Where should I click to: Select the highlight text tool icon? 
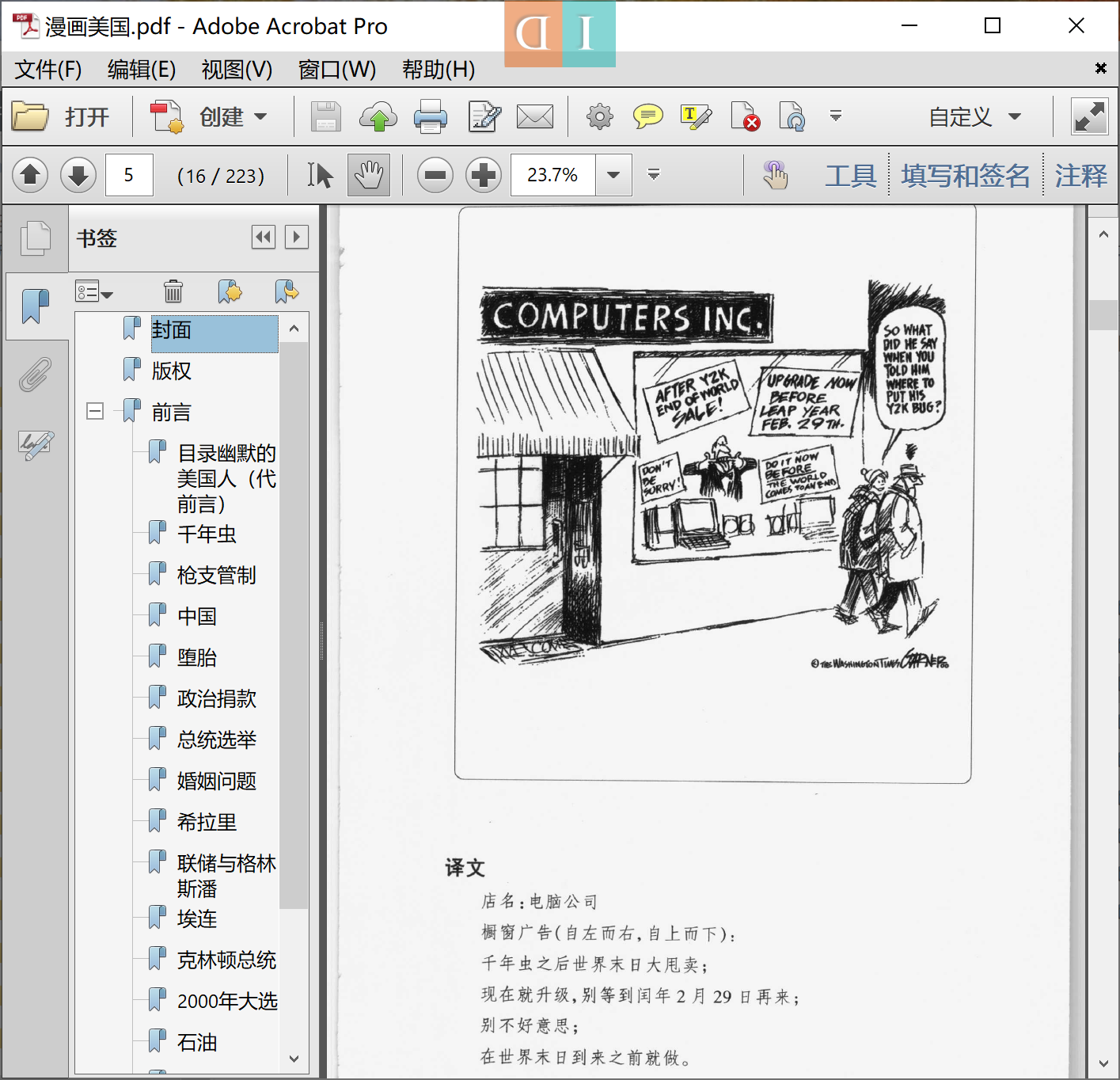[696, 117]
